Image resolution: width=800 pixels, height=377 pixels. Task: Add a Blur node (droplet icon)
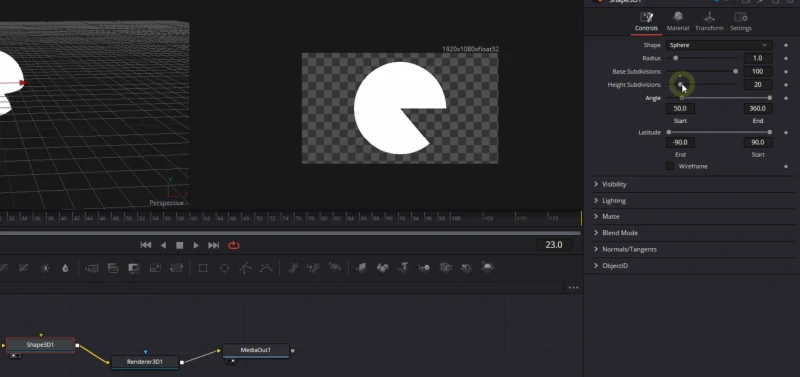click(65, 268)
